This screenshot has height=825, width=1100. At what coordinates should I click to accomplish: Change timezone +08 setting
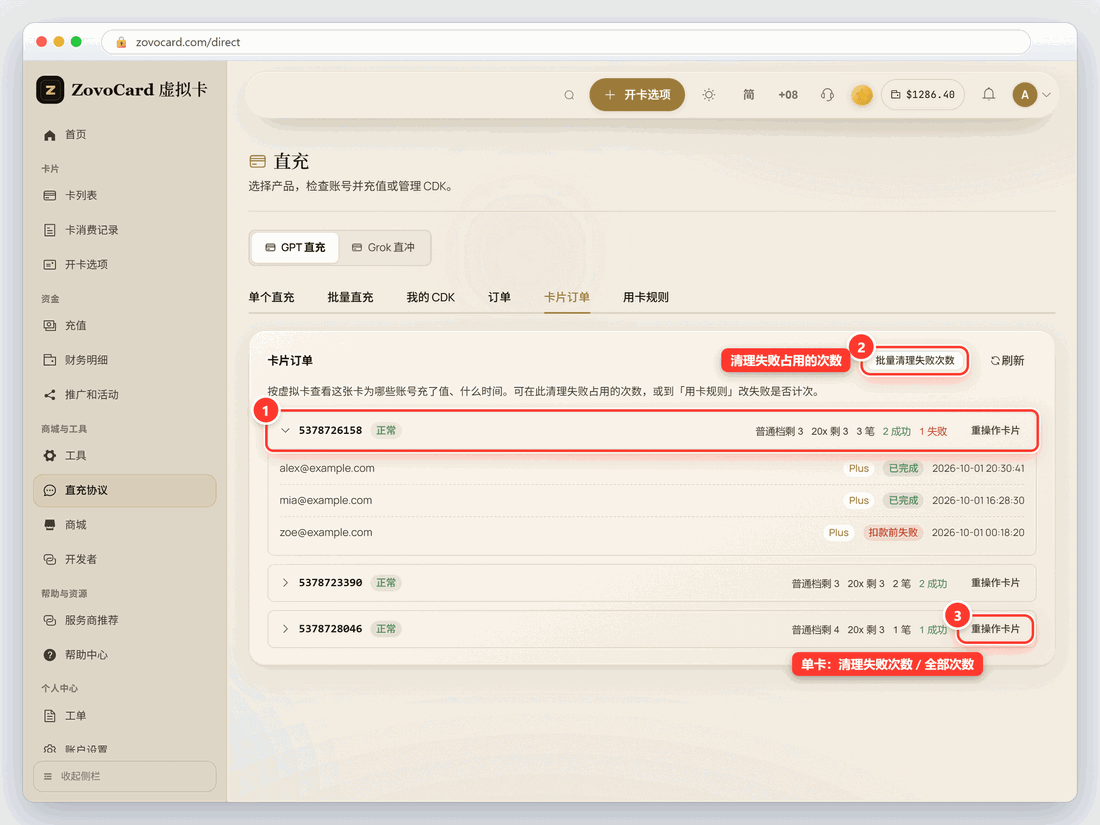click(x=788, y=95)
